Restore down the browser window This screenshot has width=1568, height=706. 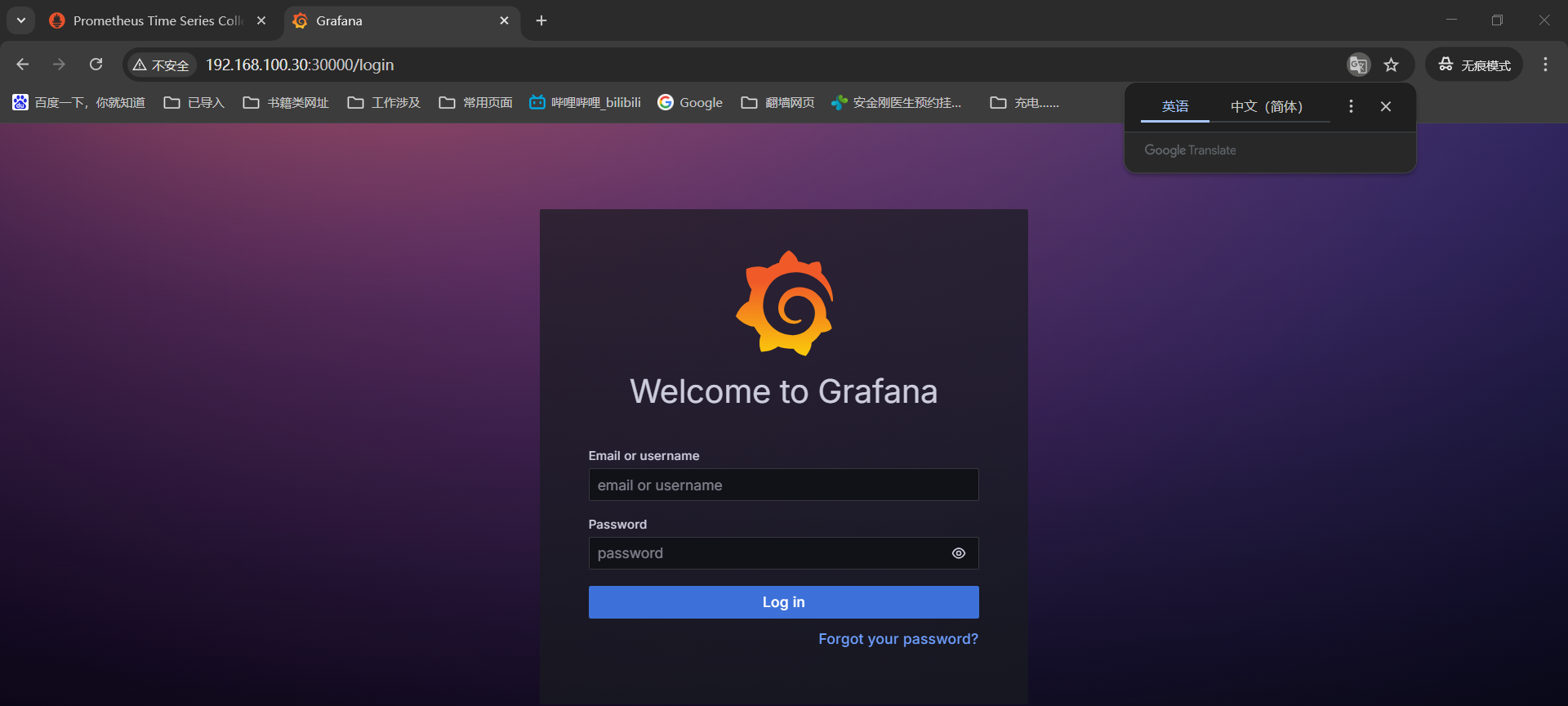(1497, 20)
